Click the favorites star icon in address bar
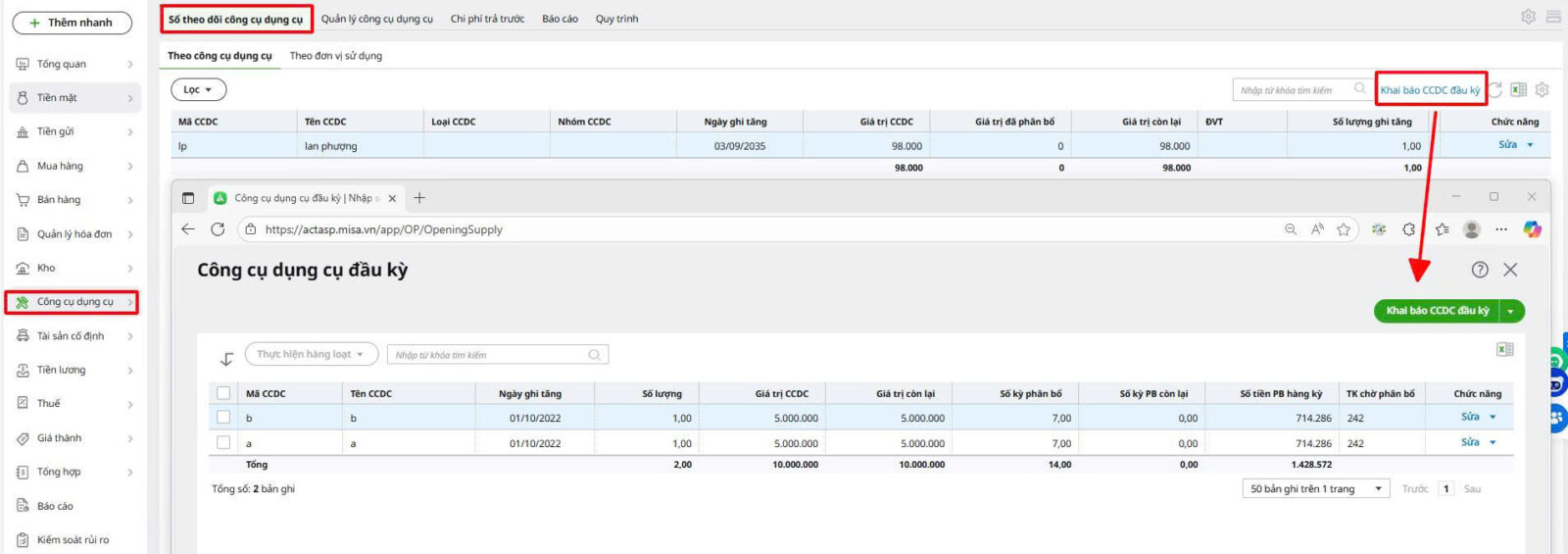Viewport: 1568px width, 554px height. pyautogui.click(x=1344, y=229)
